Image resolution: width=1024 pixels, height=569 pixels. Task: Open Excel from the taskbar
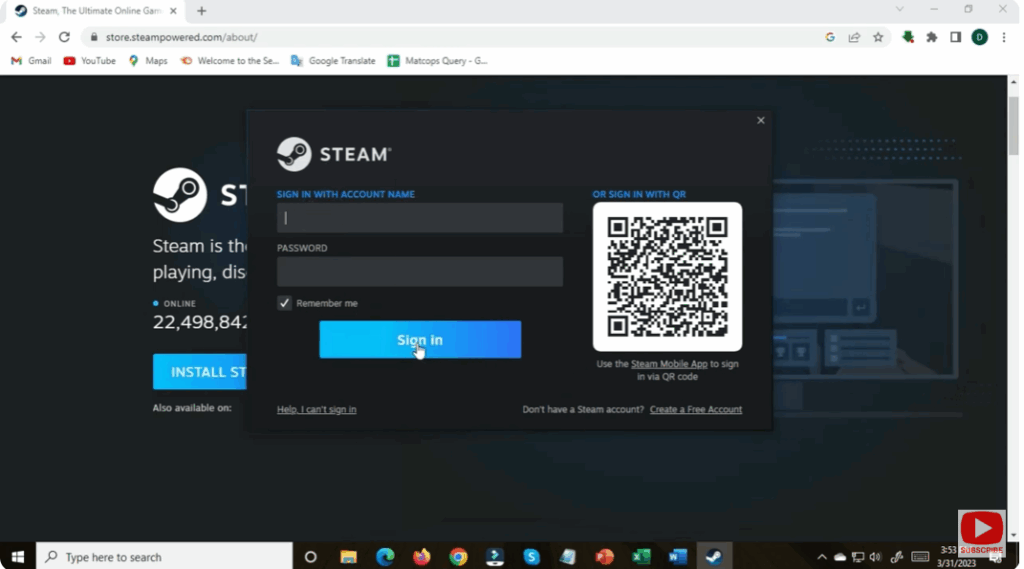coord(641,557)
